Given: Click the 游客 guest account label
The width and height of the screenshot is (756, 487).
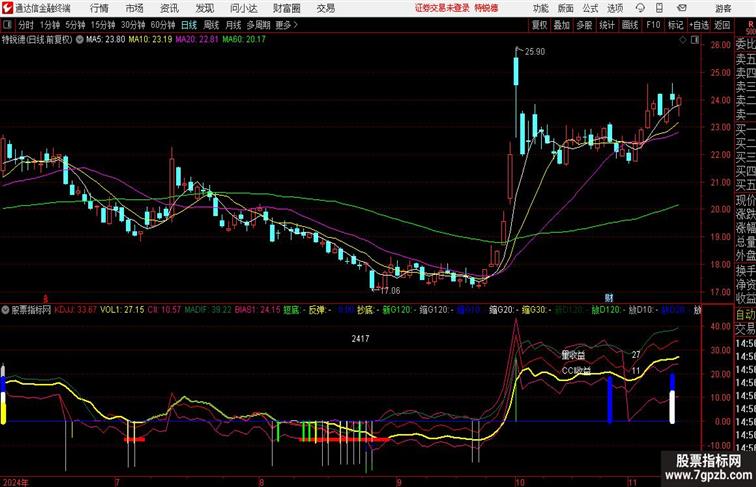Looking at the screenshot, I should [x=723, y=8].
